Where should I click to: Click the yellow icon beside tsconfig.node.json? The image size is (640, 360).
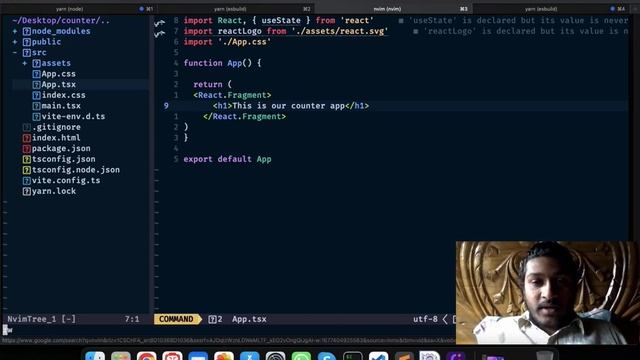[27, 170]
